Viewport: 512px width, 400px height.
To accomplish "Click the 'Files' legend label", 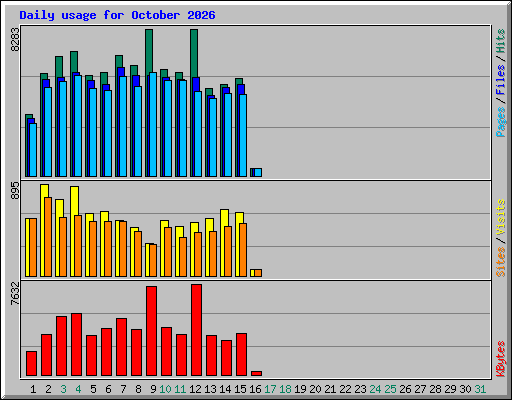I will [501, 80].
